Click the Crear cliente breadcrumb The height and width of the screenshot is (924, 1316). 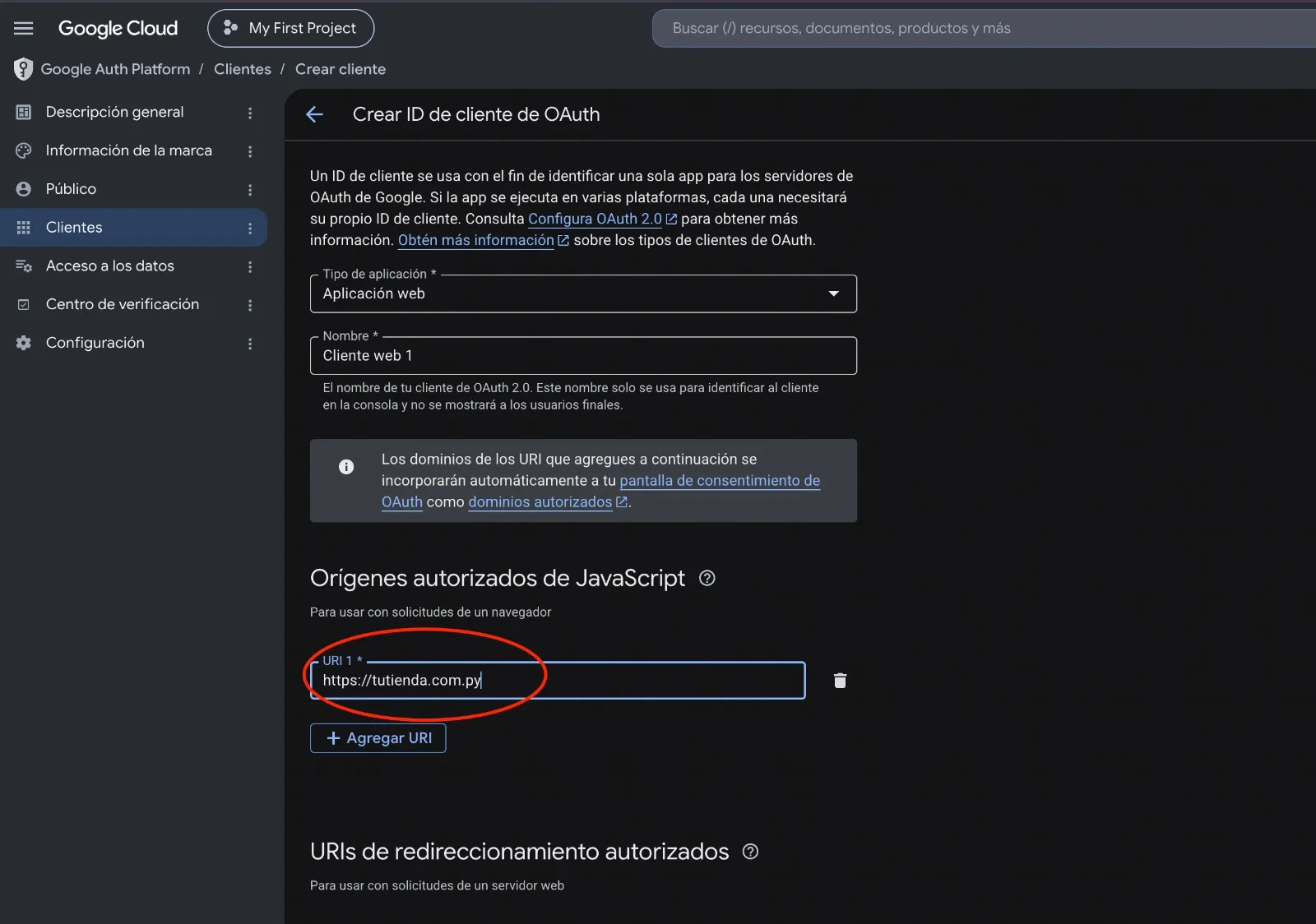tap(341, 69)
